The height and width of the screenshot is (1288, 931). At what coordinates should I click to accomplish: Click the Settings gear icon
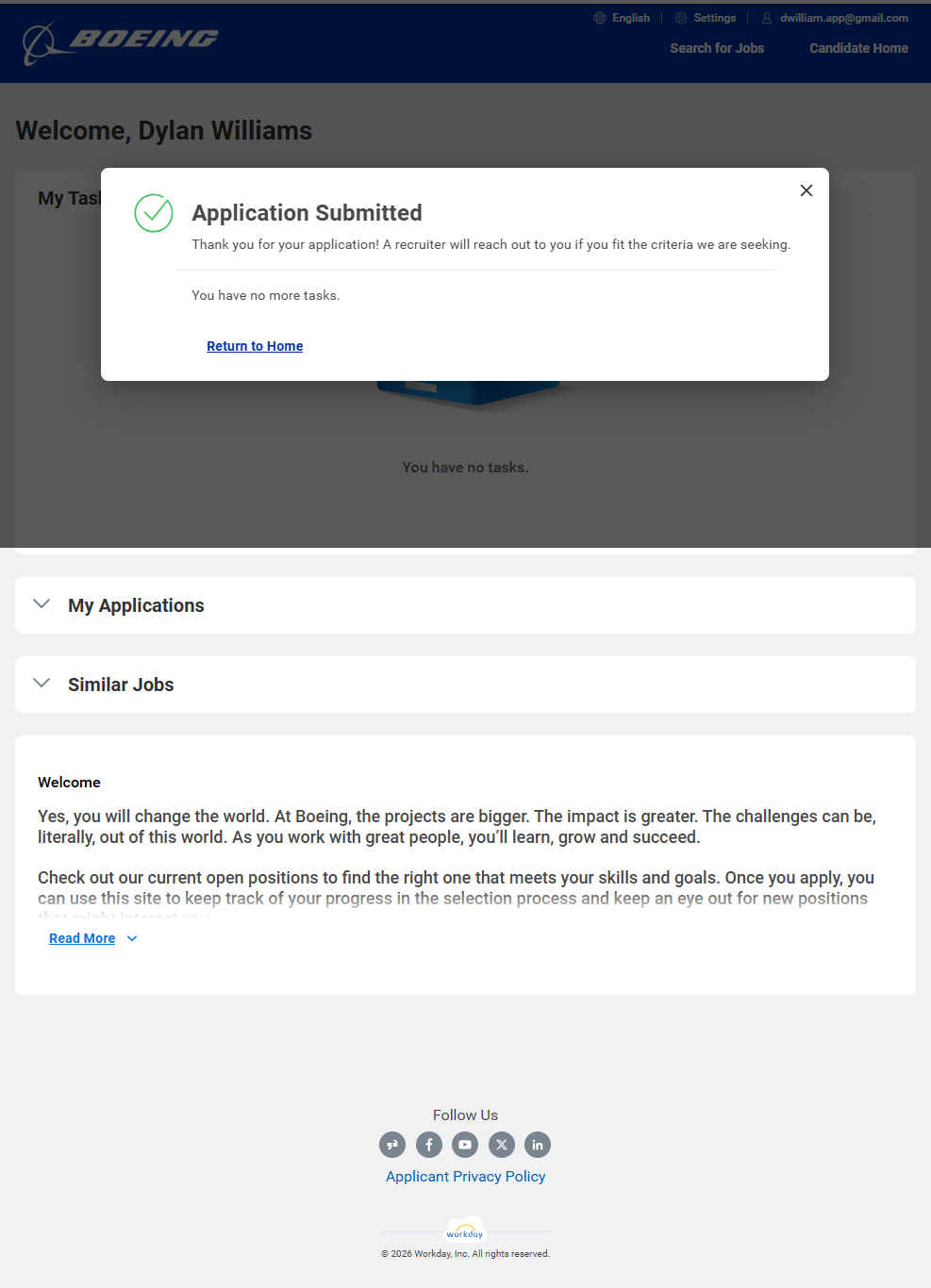pyautogui.click(x=681, y=18)
